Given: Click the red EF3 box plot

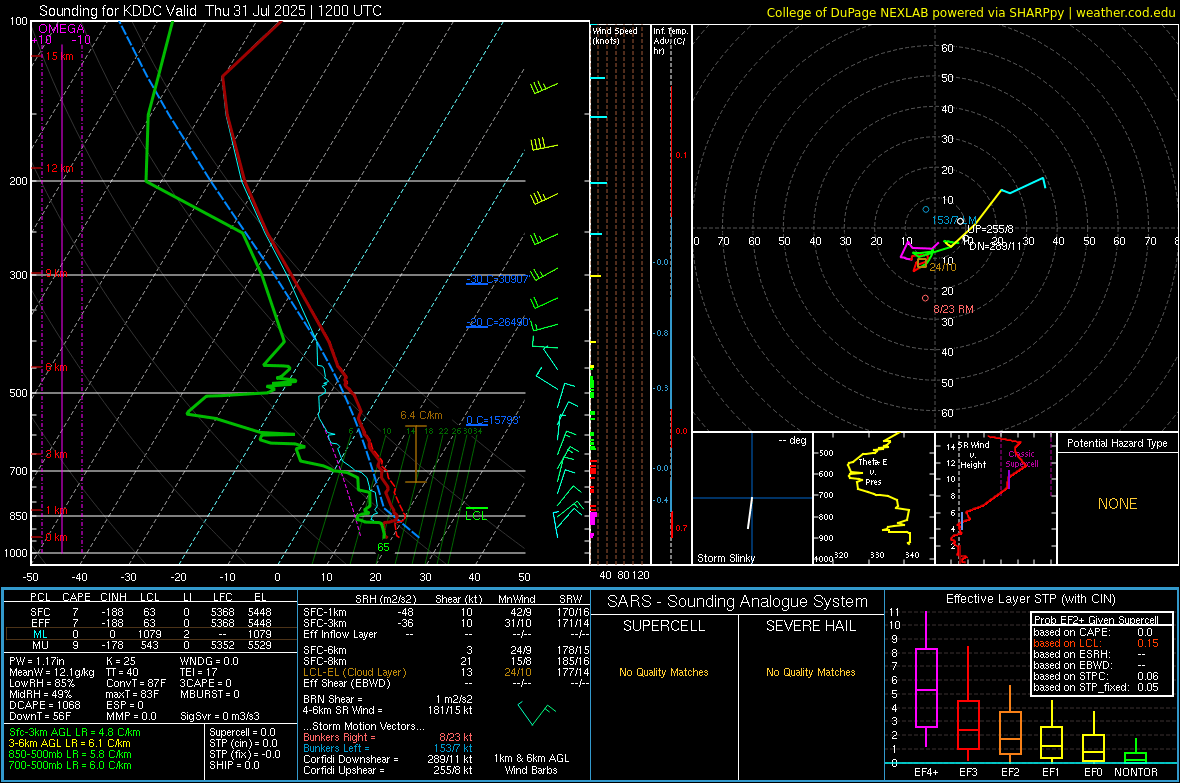Looking at the screenshot, I should tap(968, 724).
